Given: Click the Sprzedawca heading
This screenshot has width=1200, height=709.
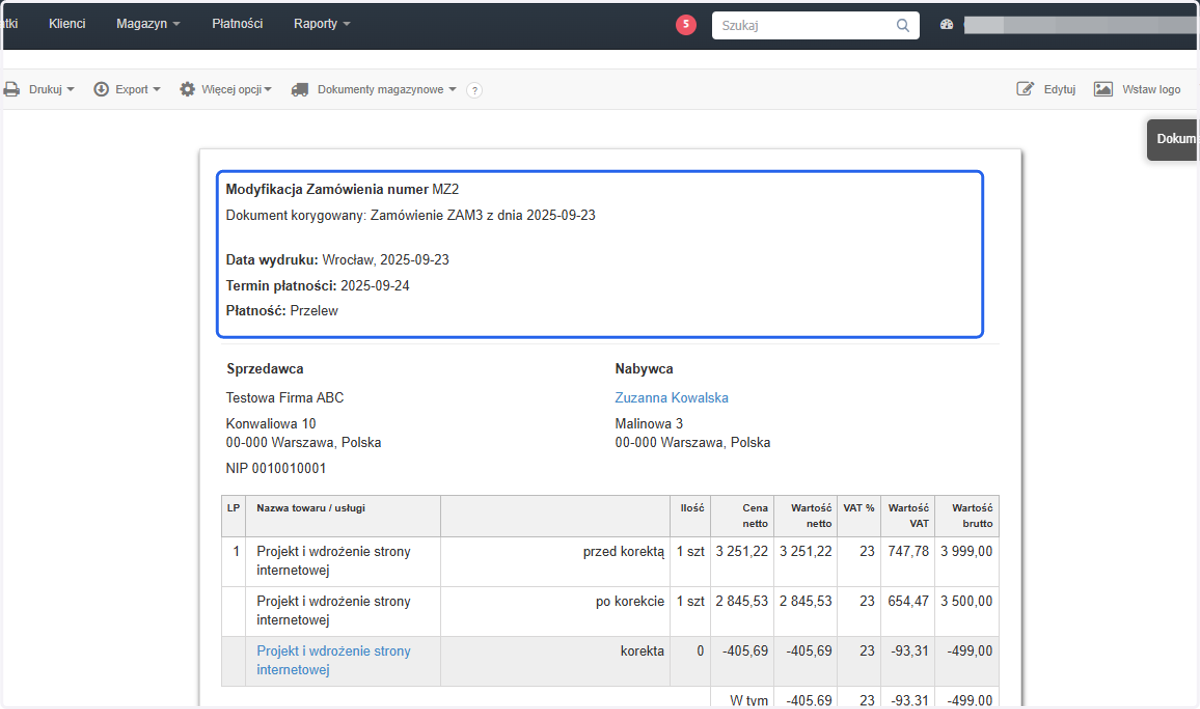Looking at the screenshot, I should (265, 369).
